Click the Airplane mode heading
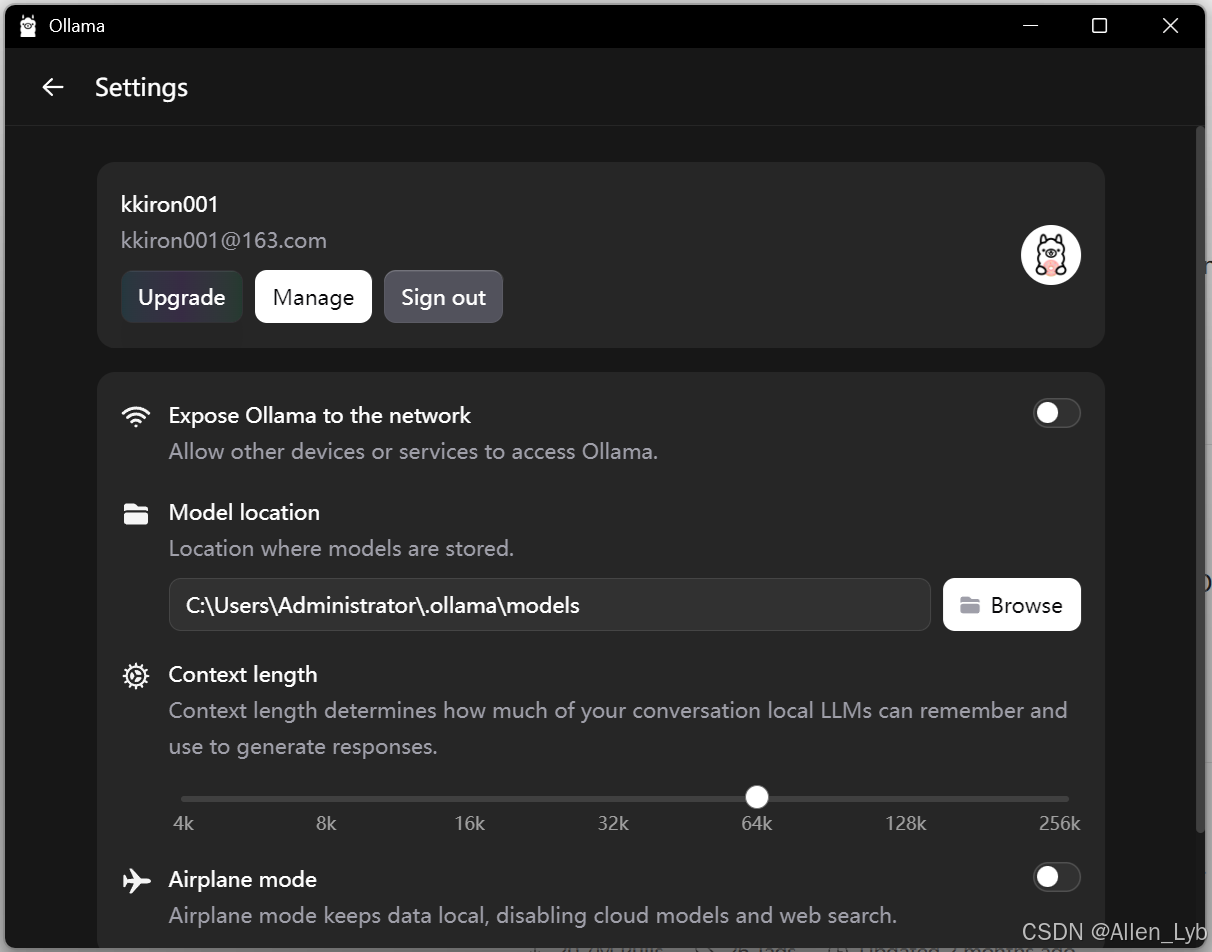 (x=243, y=880)
